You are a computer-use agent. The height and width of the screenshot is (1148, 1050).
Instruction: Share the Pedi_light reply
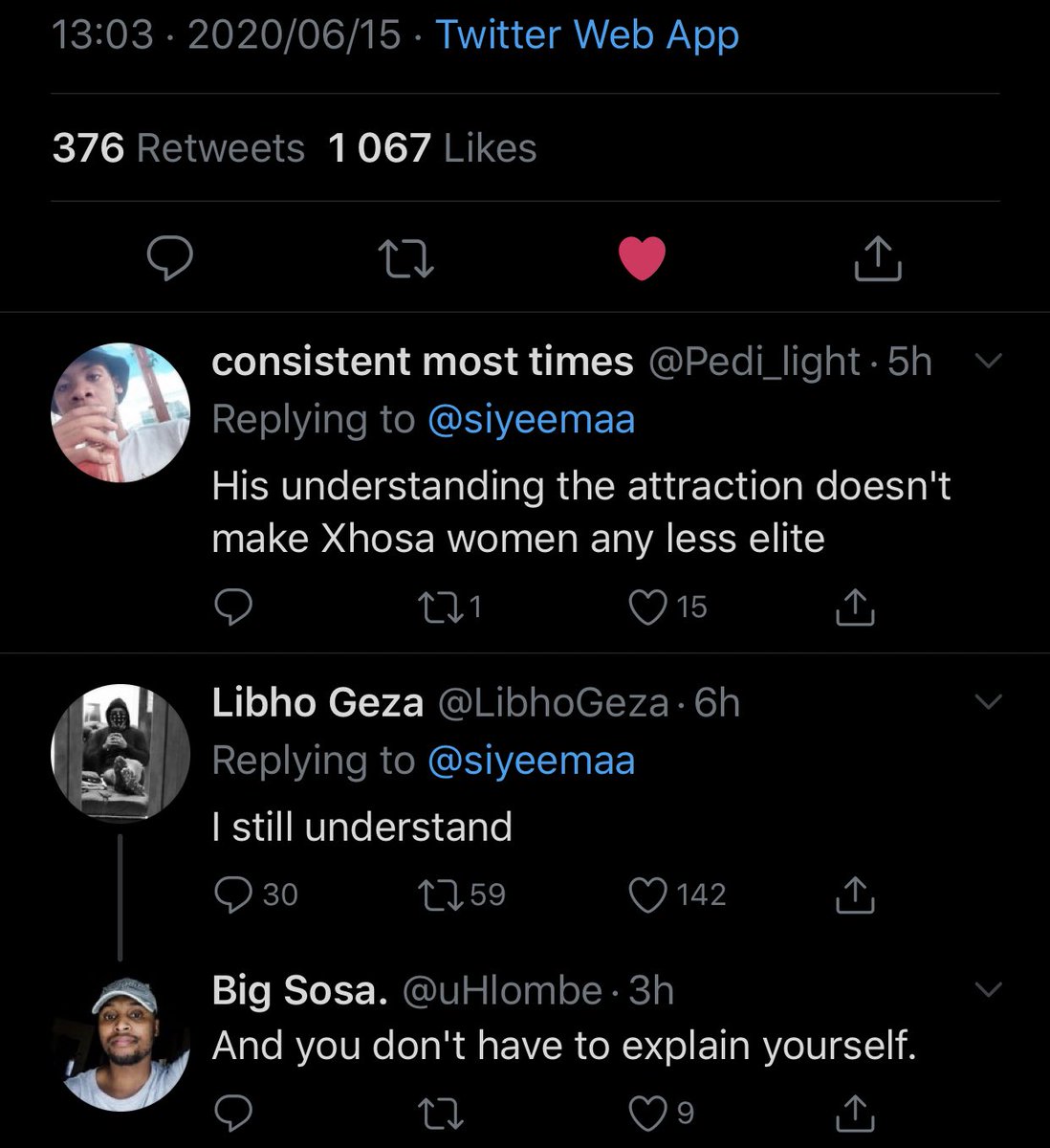(x=854, y=607)
